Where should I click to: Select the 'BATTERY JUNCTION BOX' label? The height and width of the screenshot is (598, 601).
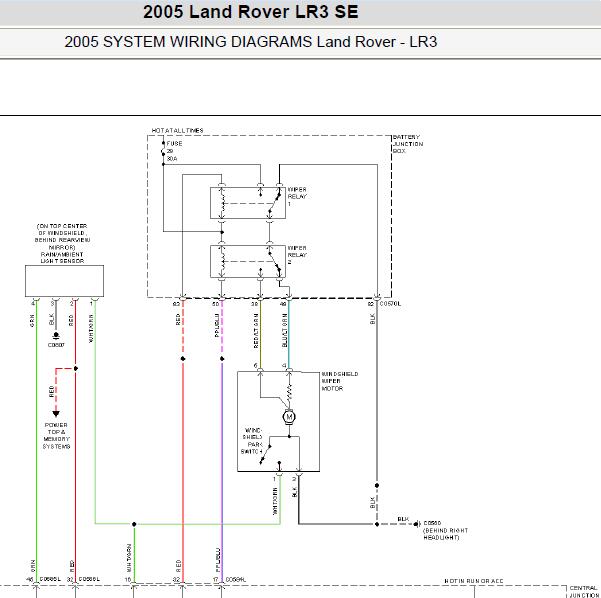click(x=408, y=144)
